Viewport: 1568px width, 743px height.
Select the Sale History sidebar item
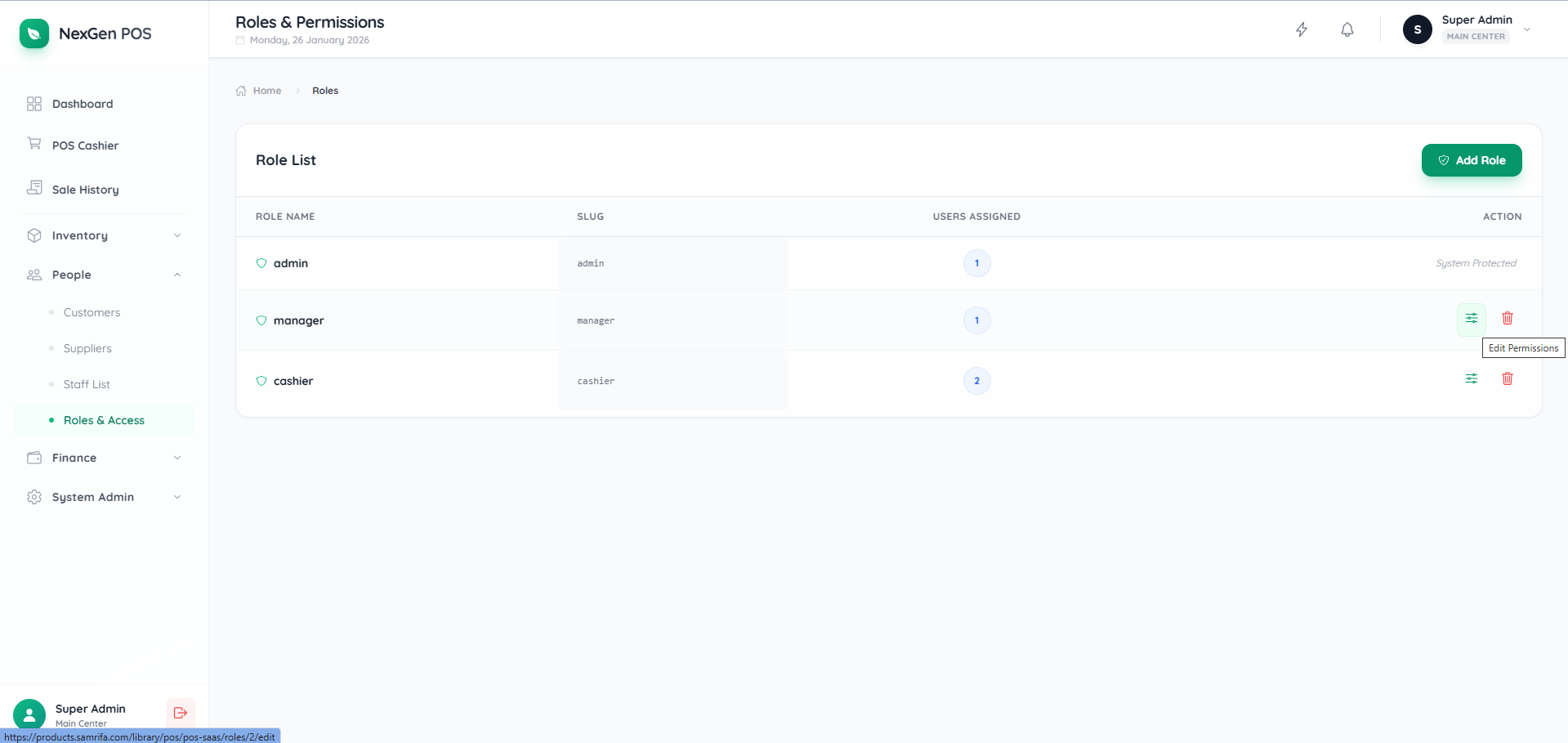pyautogui.click(x=83, y=189)
